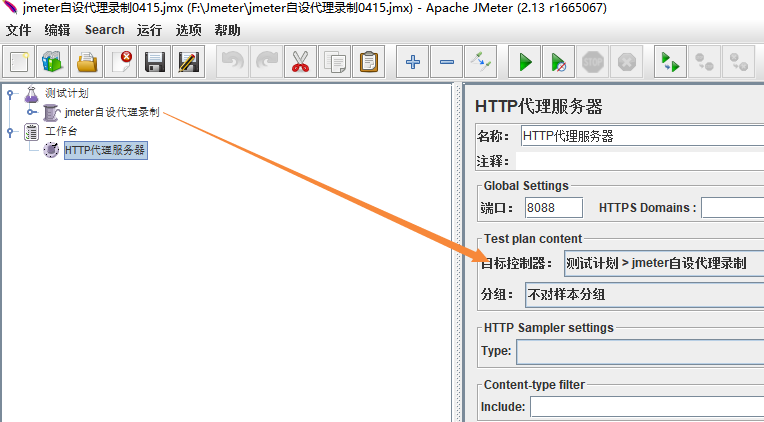Open the 帮助 menu
Screen dimensions: 764x422
pos(228,30)
